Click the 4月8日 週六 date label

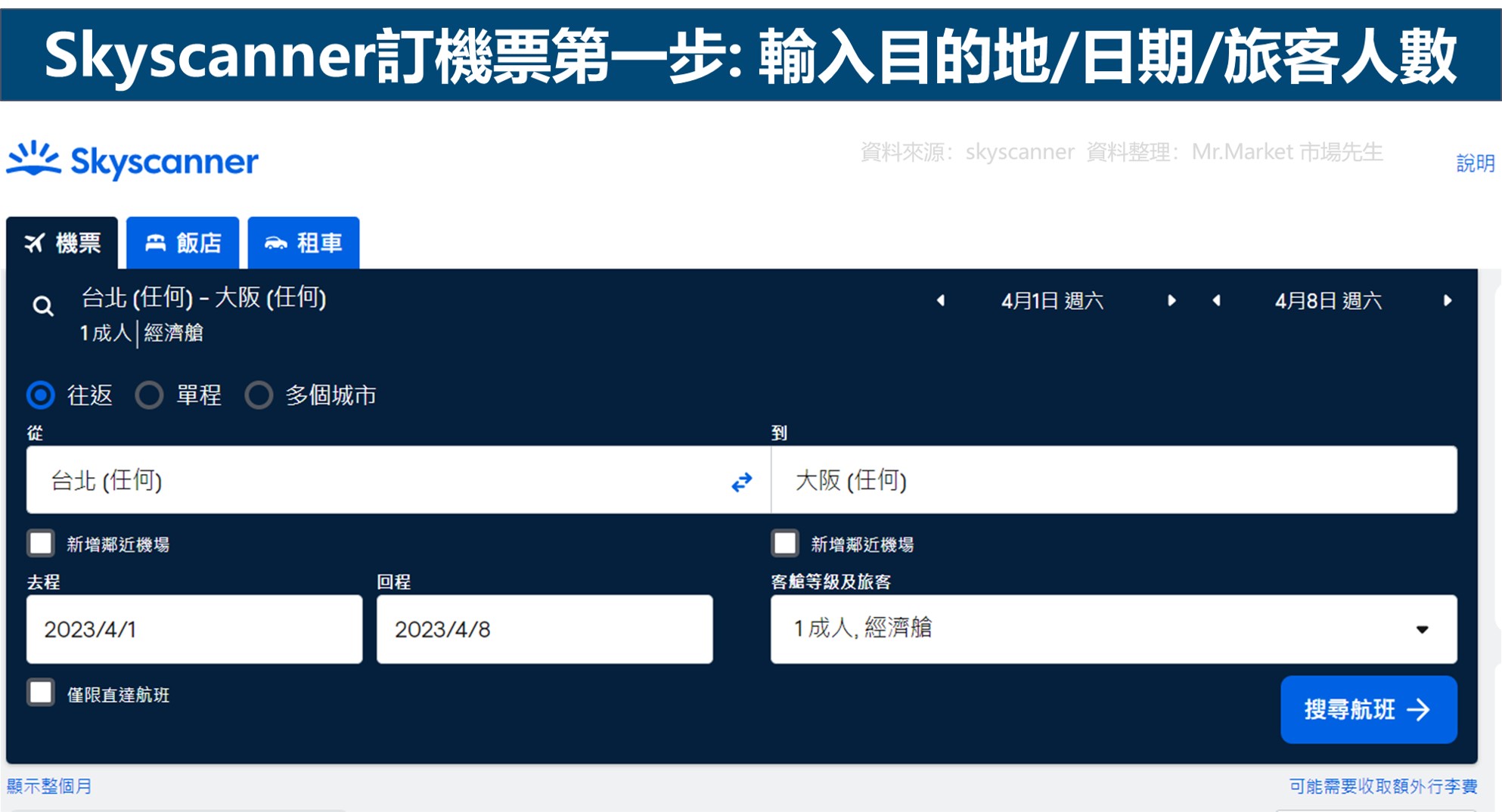tap(1328, 301)
